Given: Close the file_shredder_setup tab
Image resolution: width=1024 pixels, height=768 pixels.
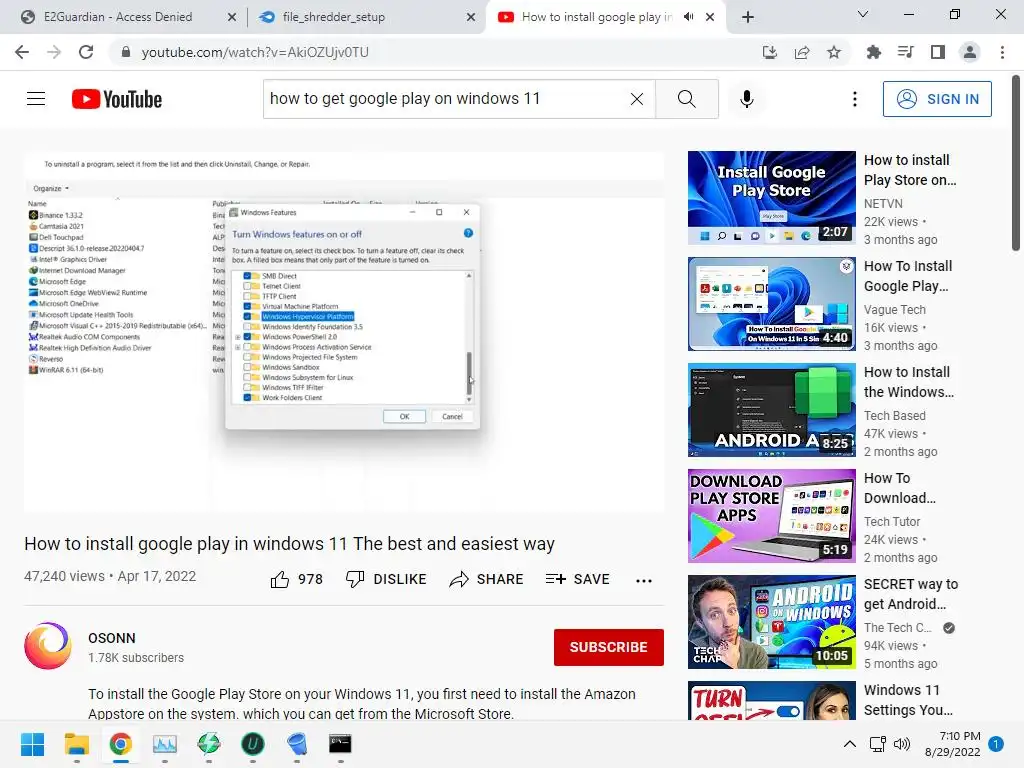Looking at the screenshot, I should (471, 17).
